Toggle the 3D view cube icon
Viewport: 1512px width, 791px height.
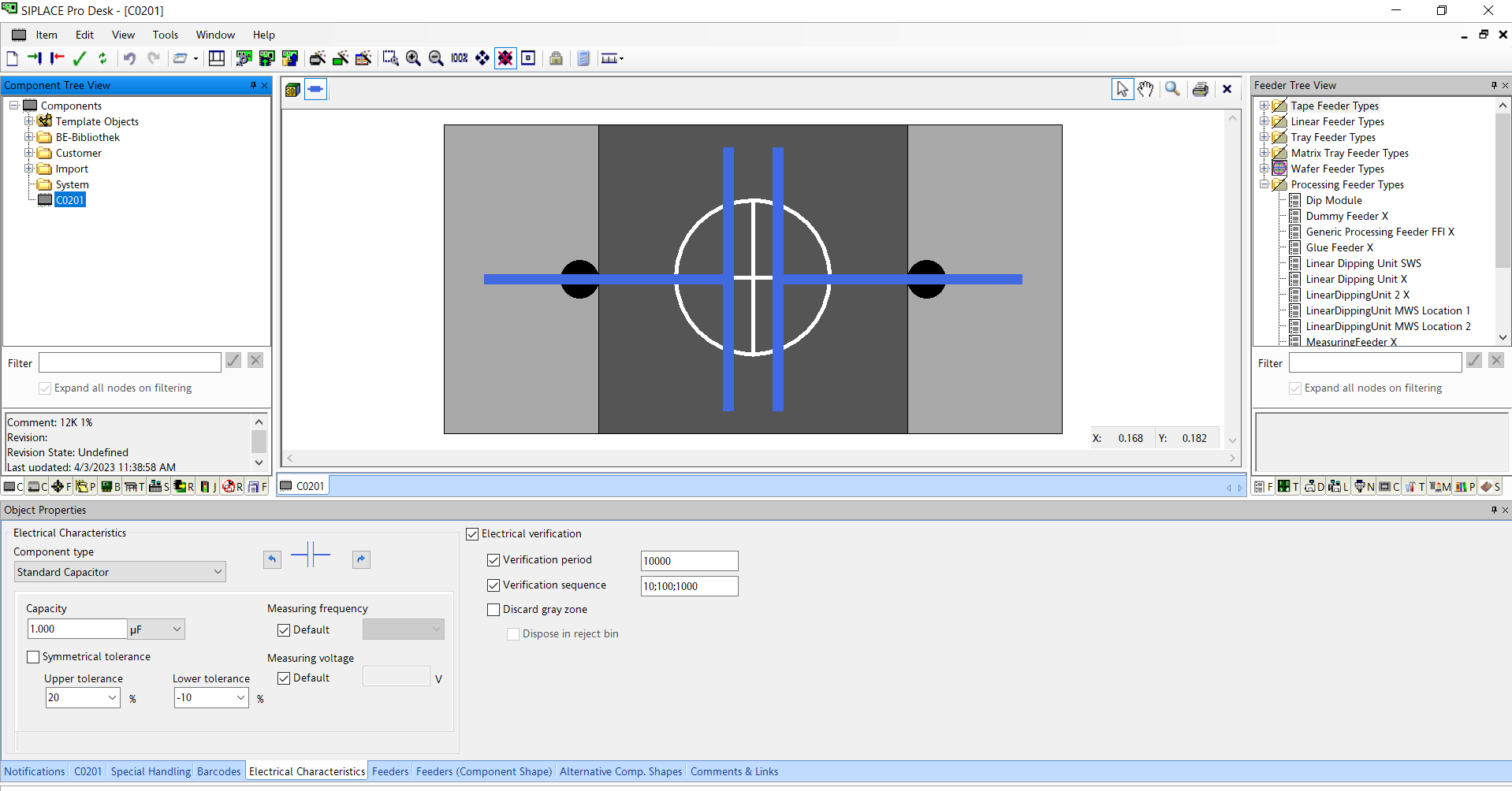(292, 90)
